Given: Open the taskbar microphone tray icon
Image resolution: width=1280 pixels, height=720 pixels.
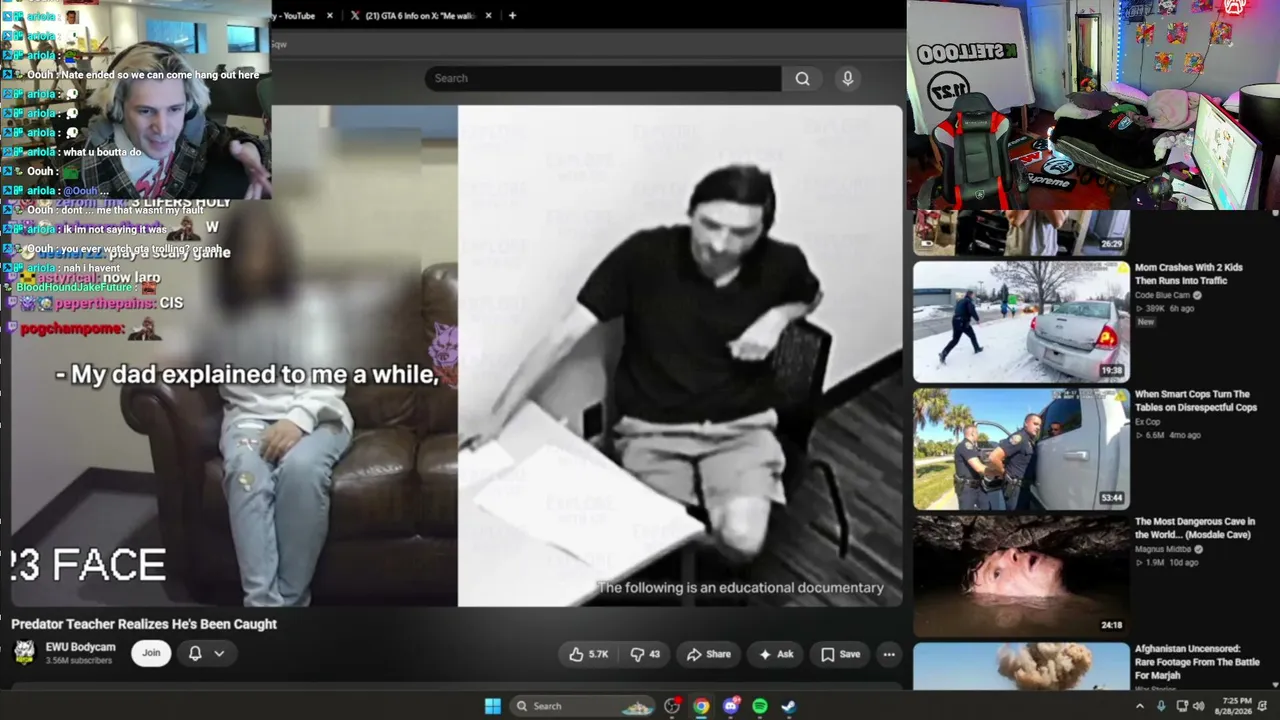Looking at the screenshot, I should click(1161, 706).
